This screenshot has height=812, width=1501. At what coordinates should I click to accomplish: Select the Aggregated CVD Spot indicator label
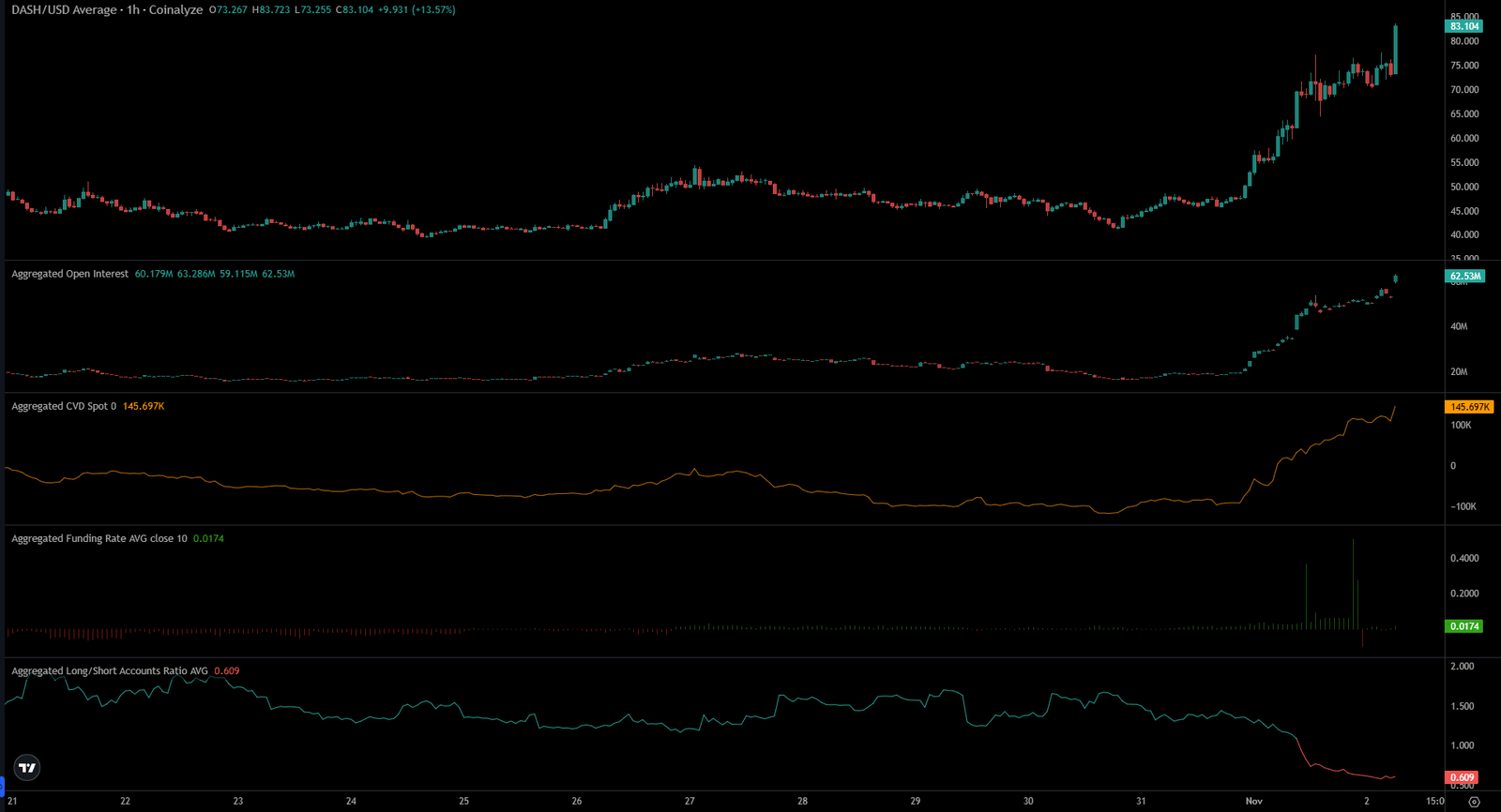pos(64,406)
